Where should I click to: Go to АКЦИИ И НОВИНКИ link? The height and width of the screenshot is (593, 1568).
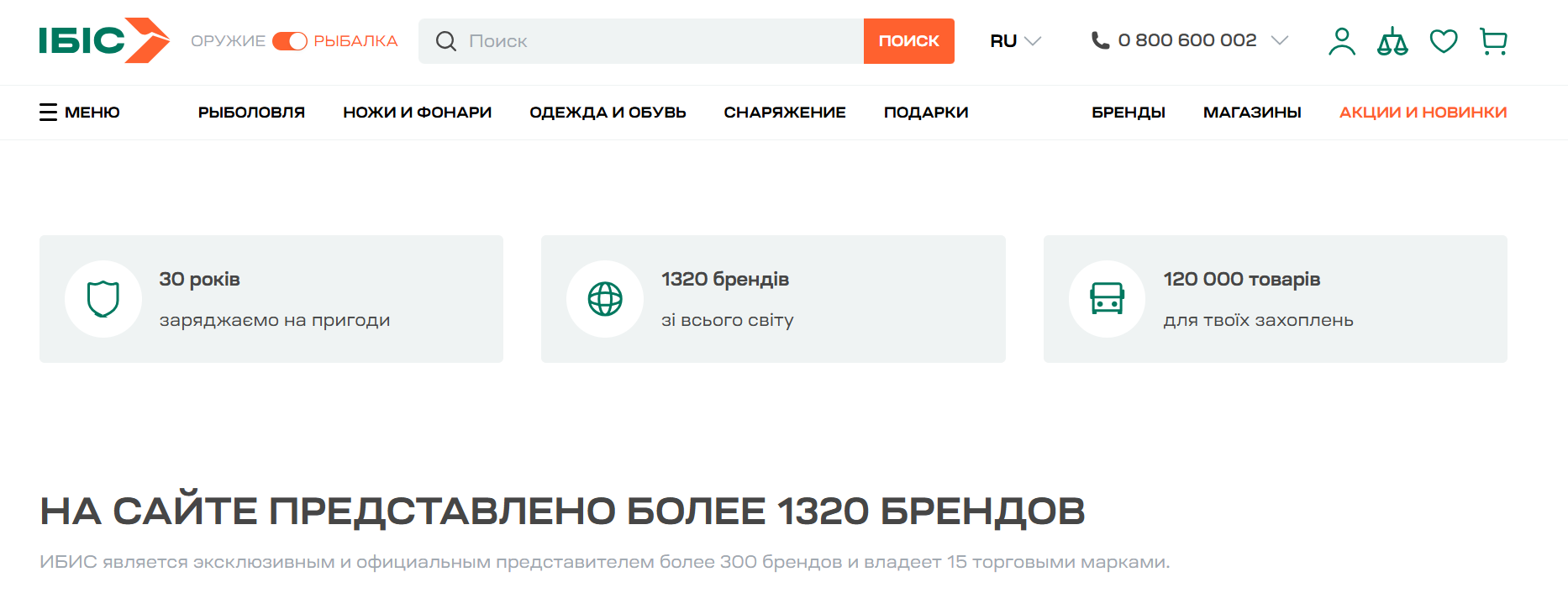click(1423, 113)
